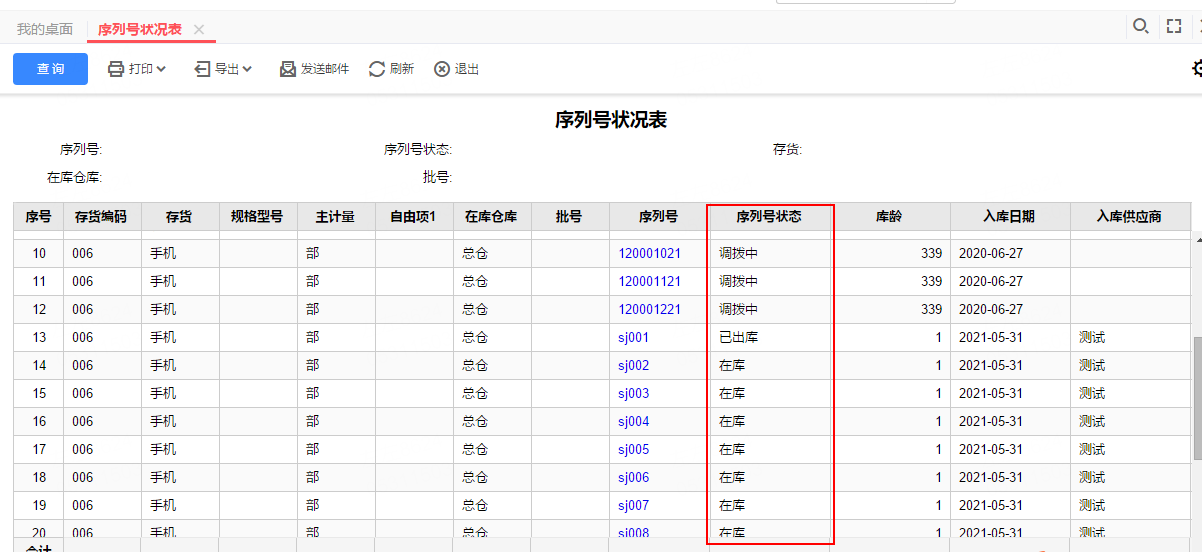This screenshot has width=1202, height=552.
Task: Toggle fullscreen with the expand icon
Action: [x=1174, y=27]
